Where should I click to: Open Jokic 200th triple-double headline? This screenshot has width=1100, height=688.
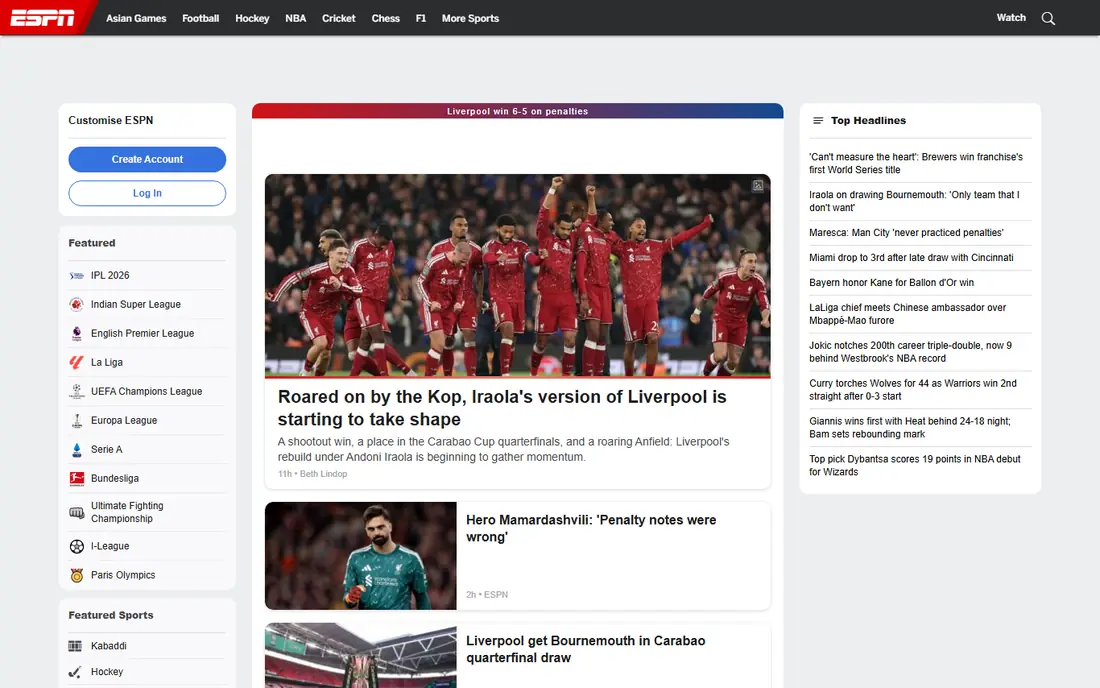(x=911, y=352)
